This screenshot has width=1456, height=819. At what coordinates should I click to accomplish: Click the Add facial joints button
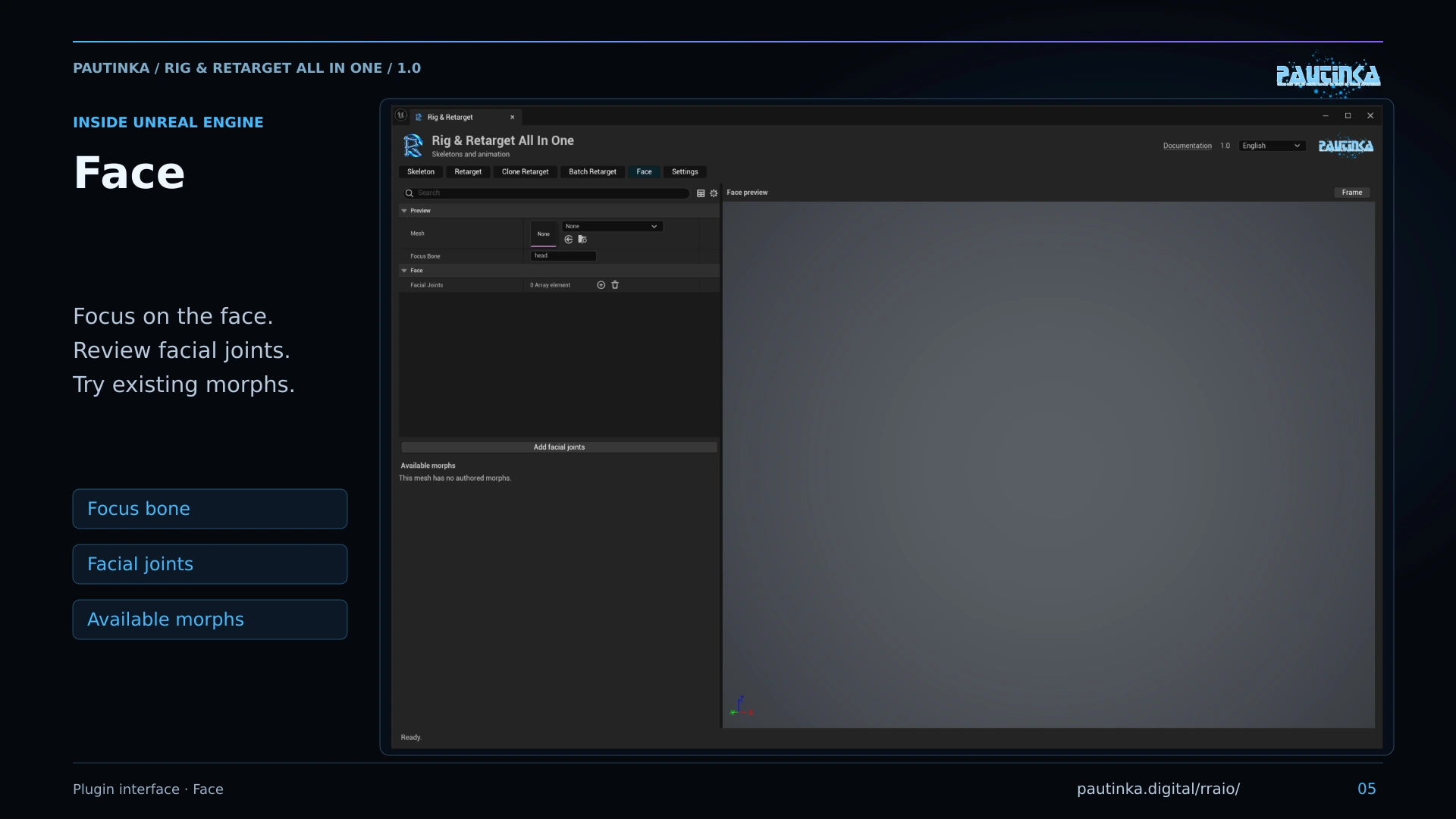tap(559, 447)
